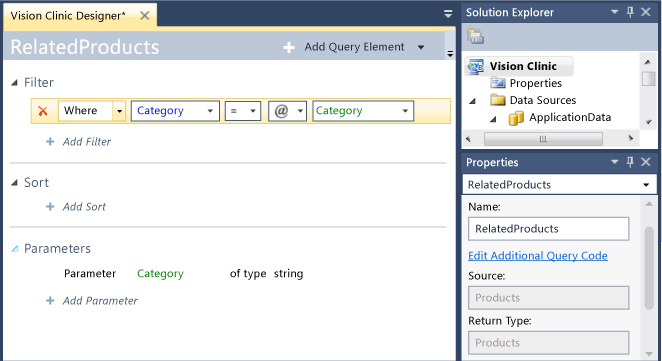Close the Properties panel

[x=646, y=161]
